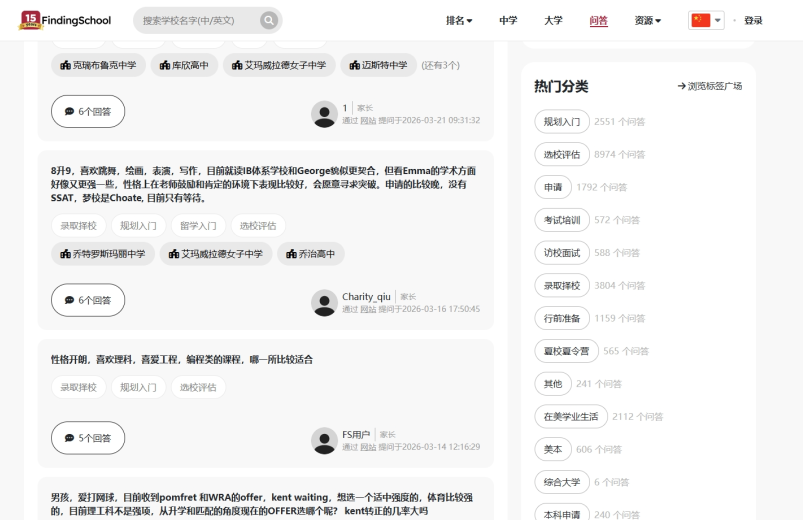Select the 夏校夏令营 category
The image size is (803, 520).
pos(566,351)
